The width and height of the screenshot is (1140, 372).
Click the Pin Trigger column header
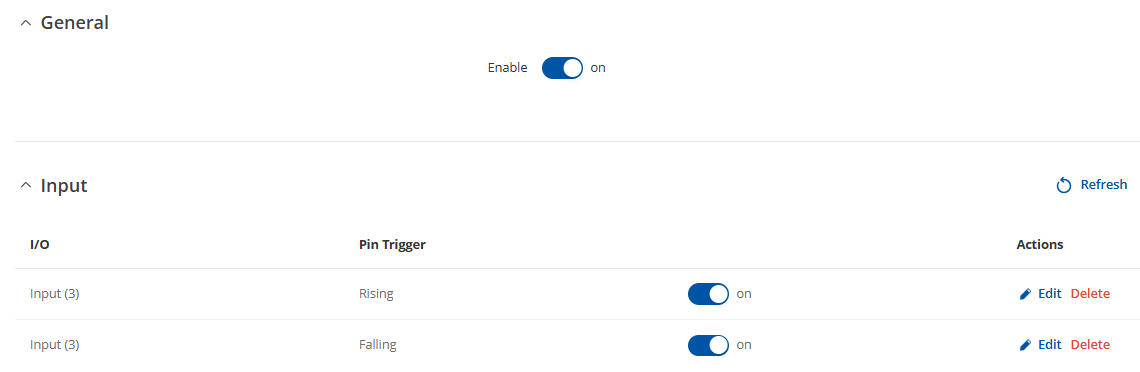(x=393, y=245)
